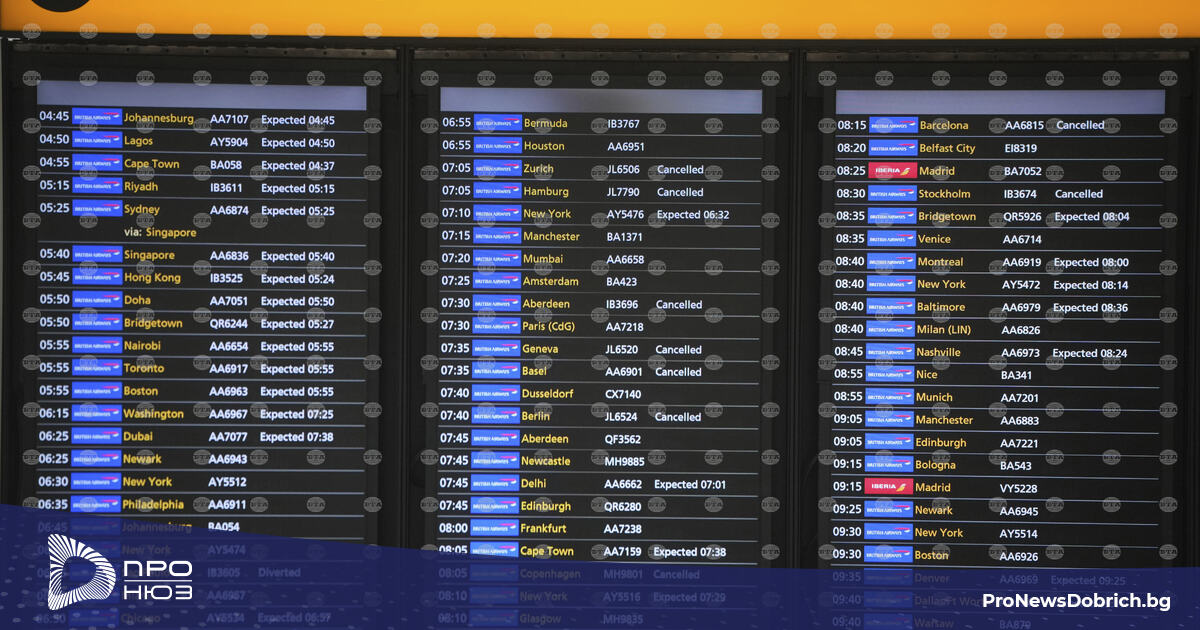
Task: Select the Expected 07:01 status for Delhi
Action: coord(690,484)
